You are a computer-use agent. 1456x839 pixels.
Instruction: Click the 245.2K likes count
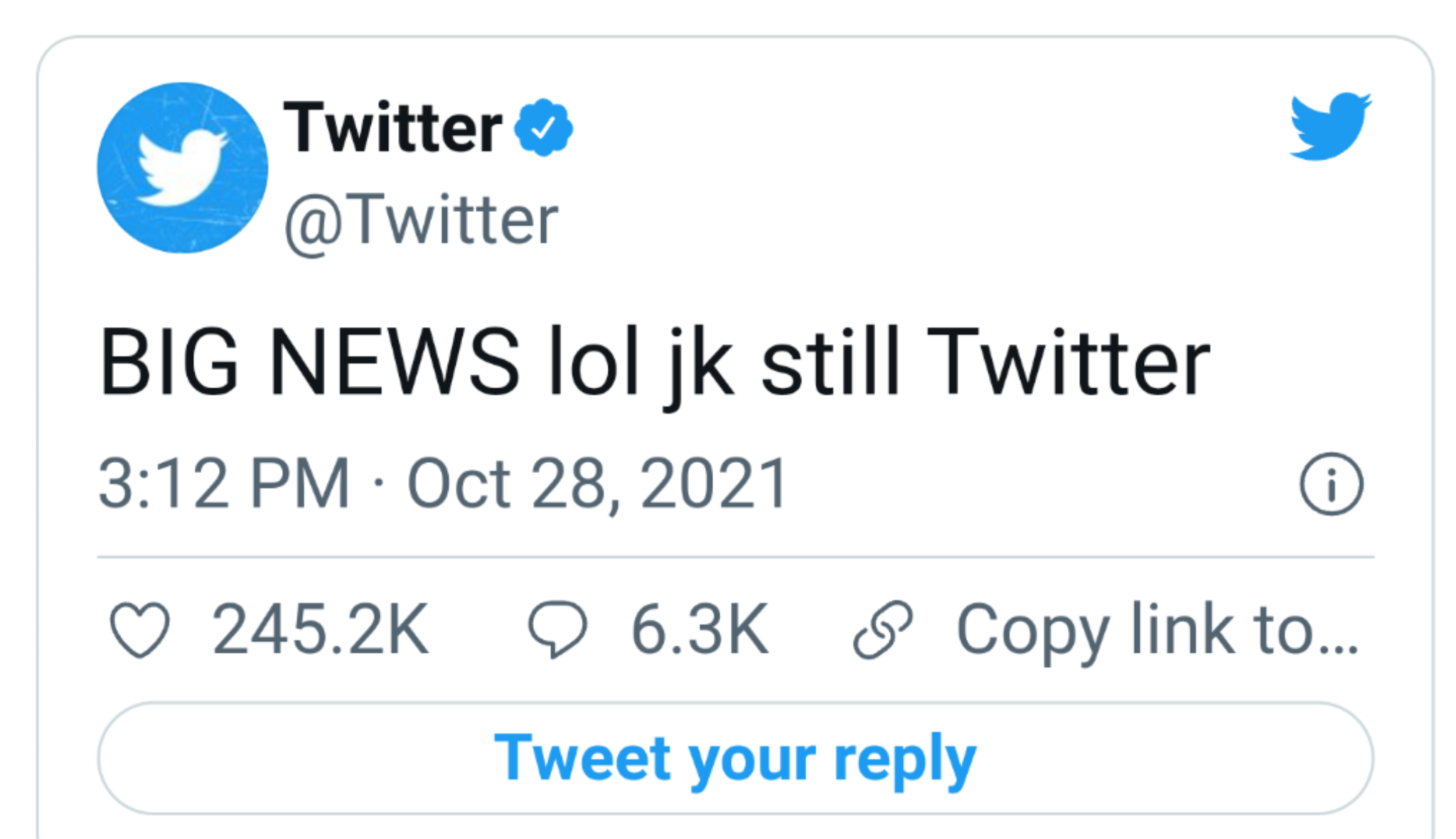(321, 629)
